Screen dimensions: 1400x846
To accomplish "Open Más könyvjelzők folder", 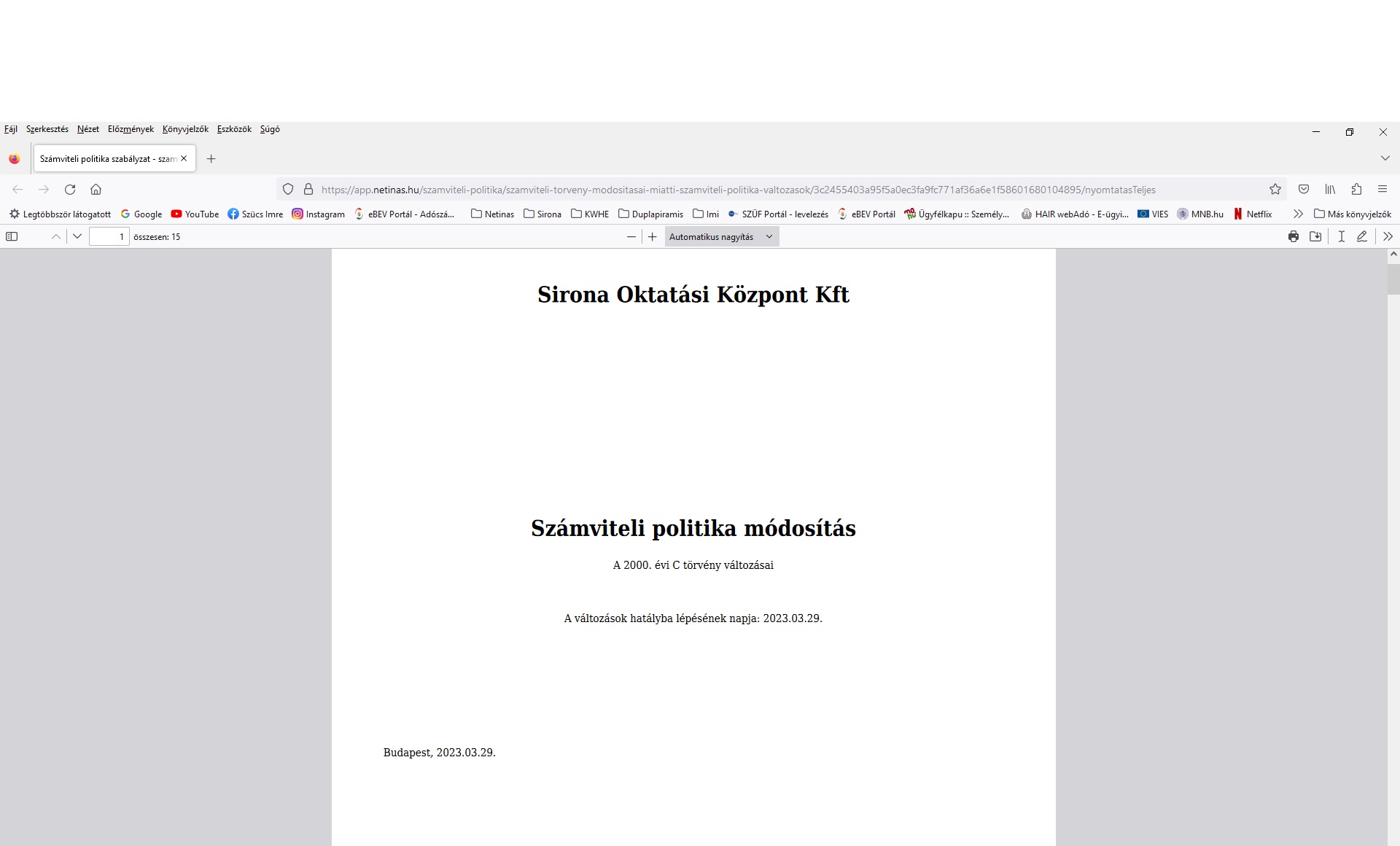I will point(1353,214).
